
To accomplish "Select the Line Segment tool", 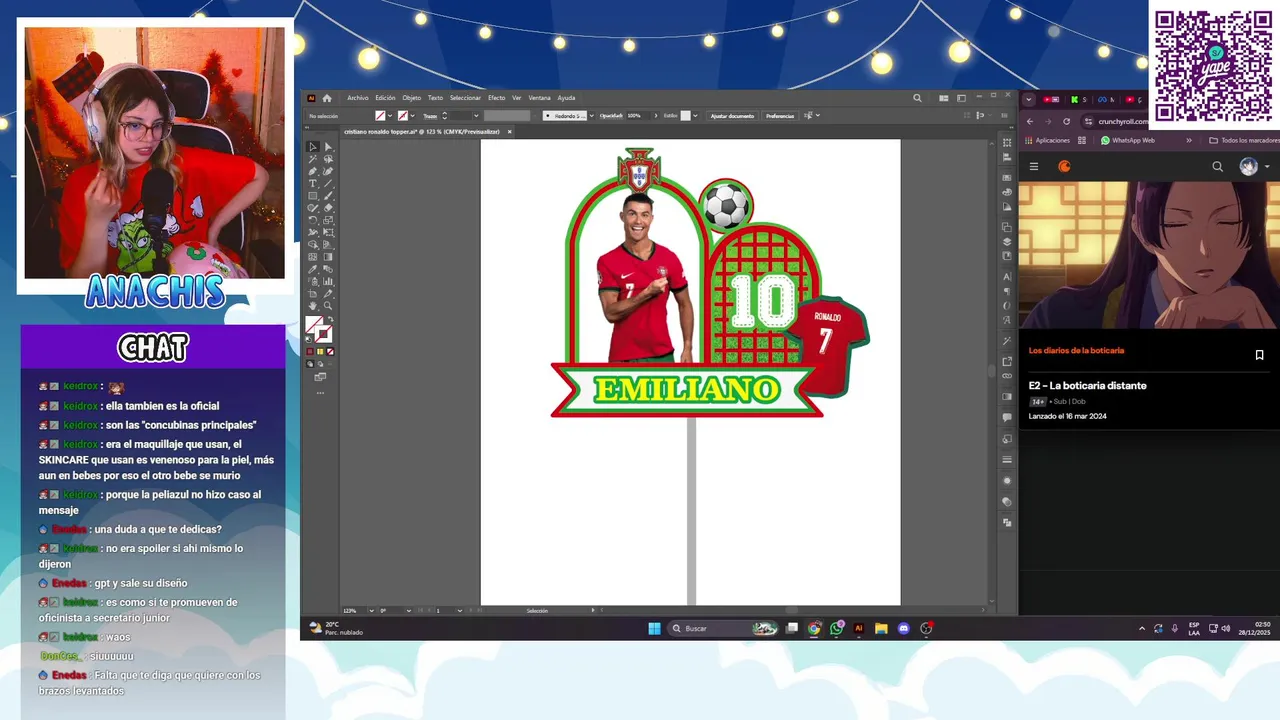I will (x=328, y=183).
